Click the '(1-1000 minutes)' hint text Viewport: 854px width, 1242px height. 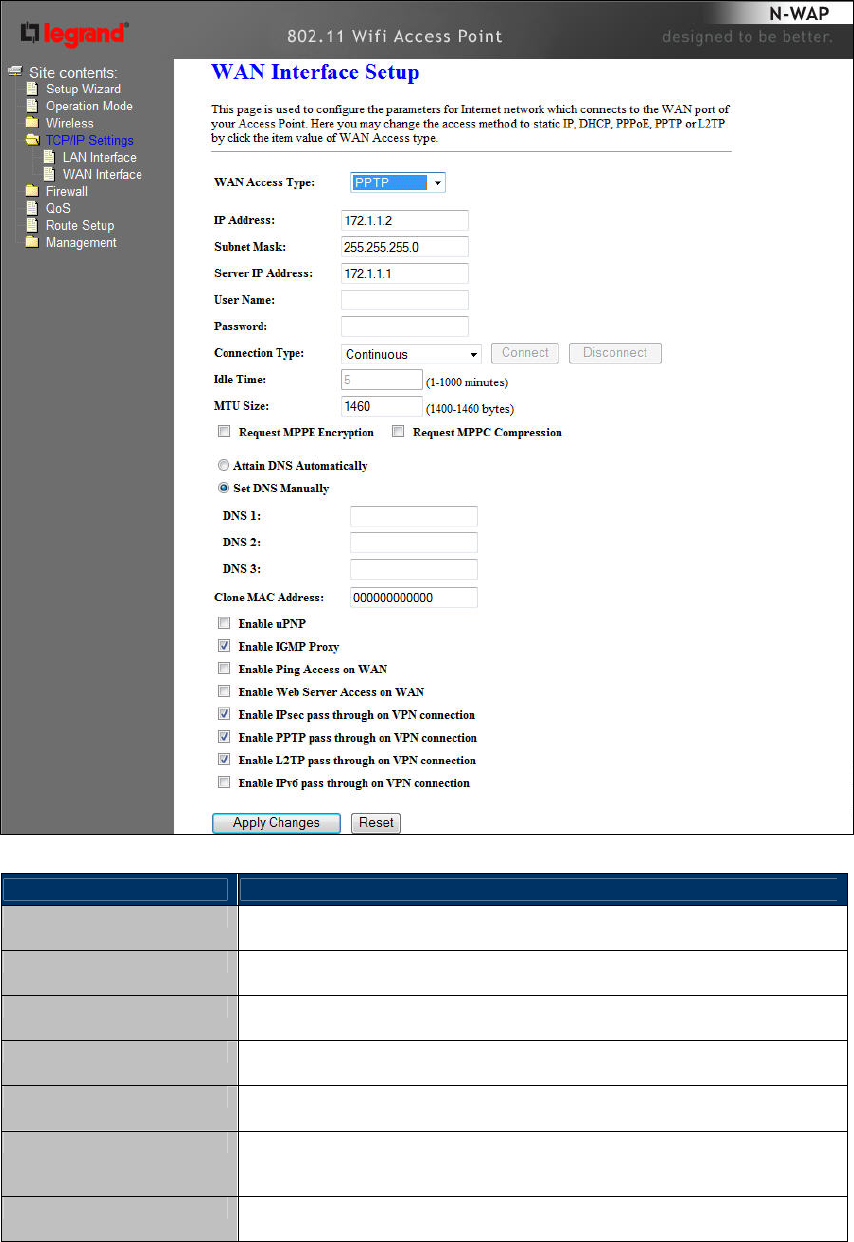[467, 382]
